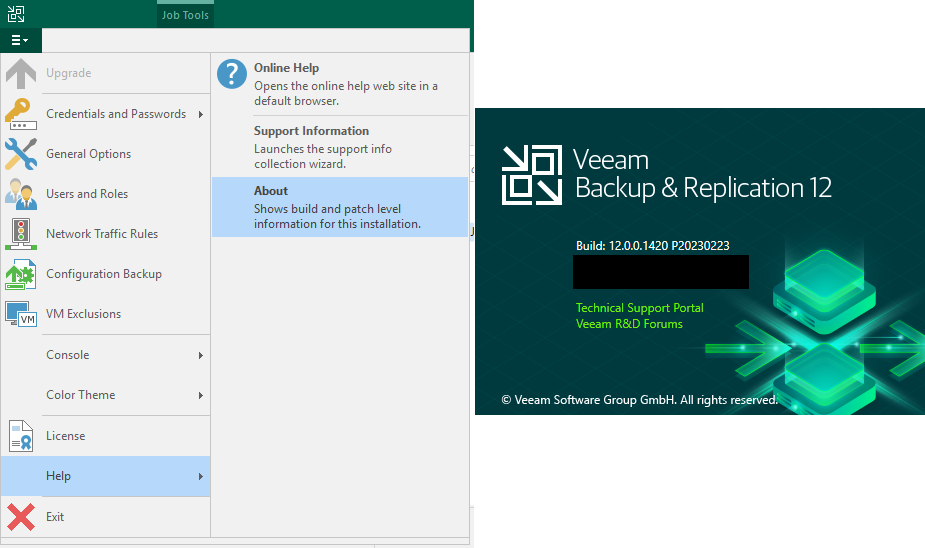Viewport: 925px width, 548px height.
Task: Open Users and Roles menu item
Action: [106, 194]
